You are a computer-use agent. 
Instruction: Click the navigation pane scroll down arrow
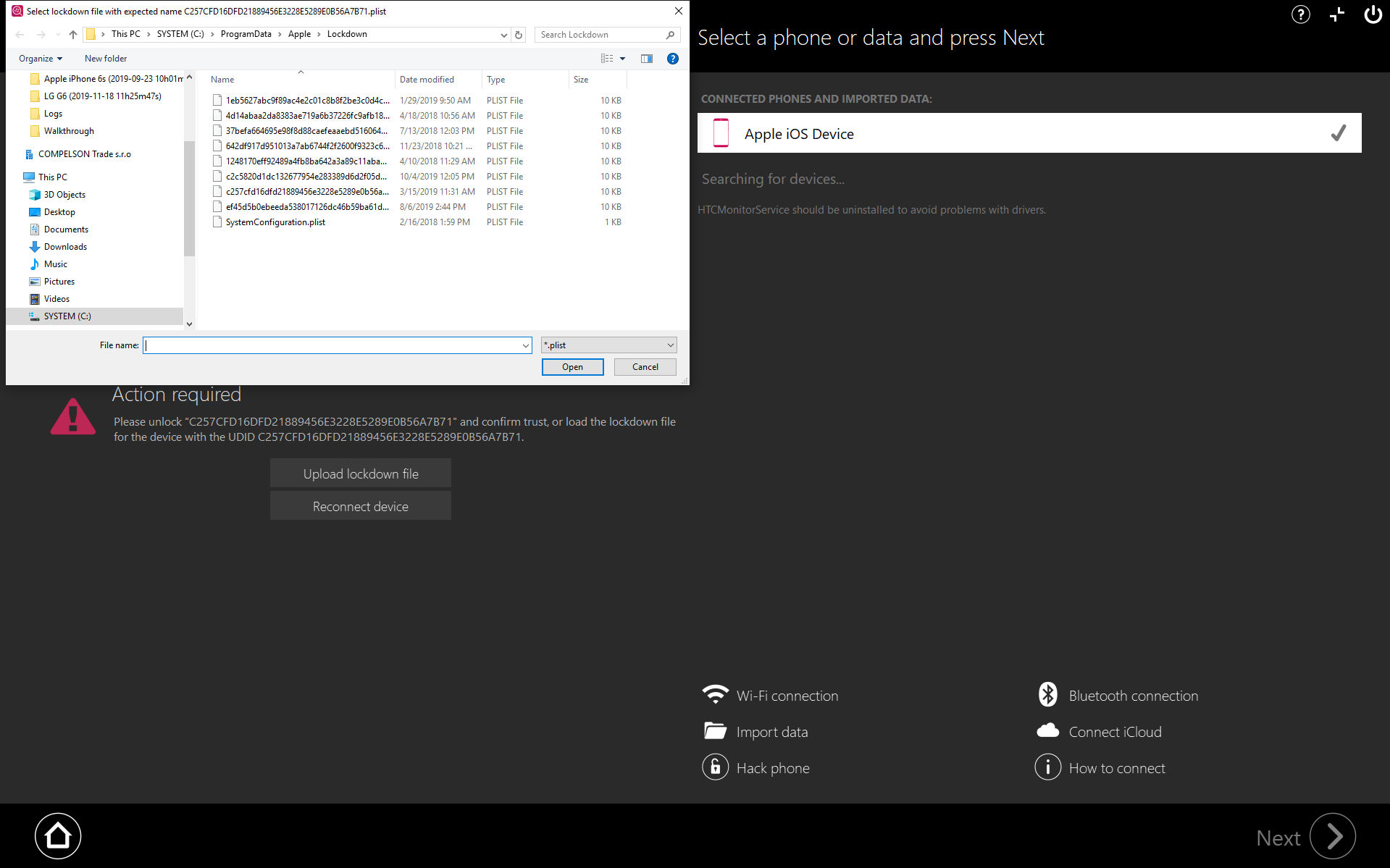point(190,324)
